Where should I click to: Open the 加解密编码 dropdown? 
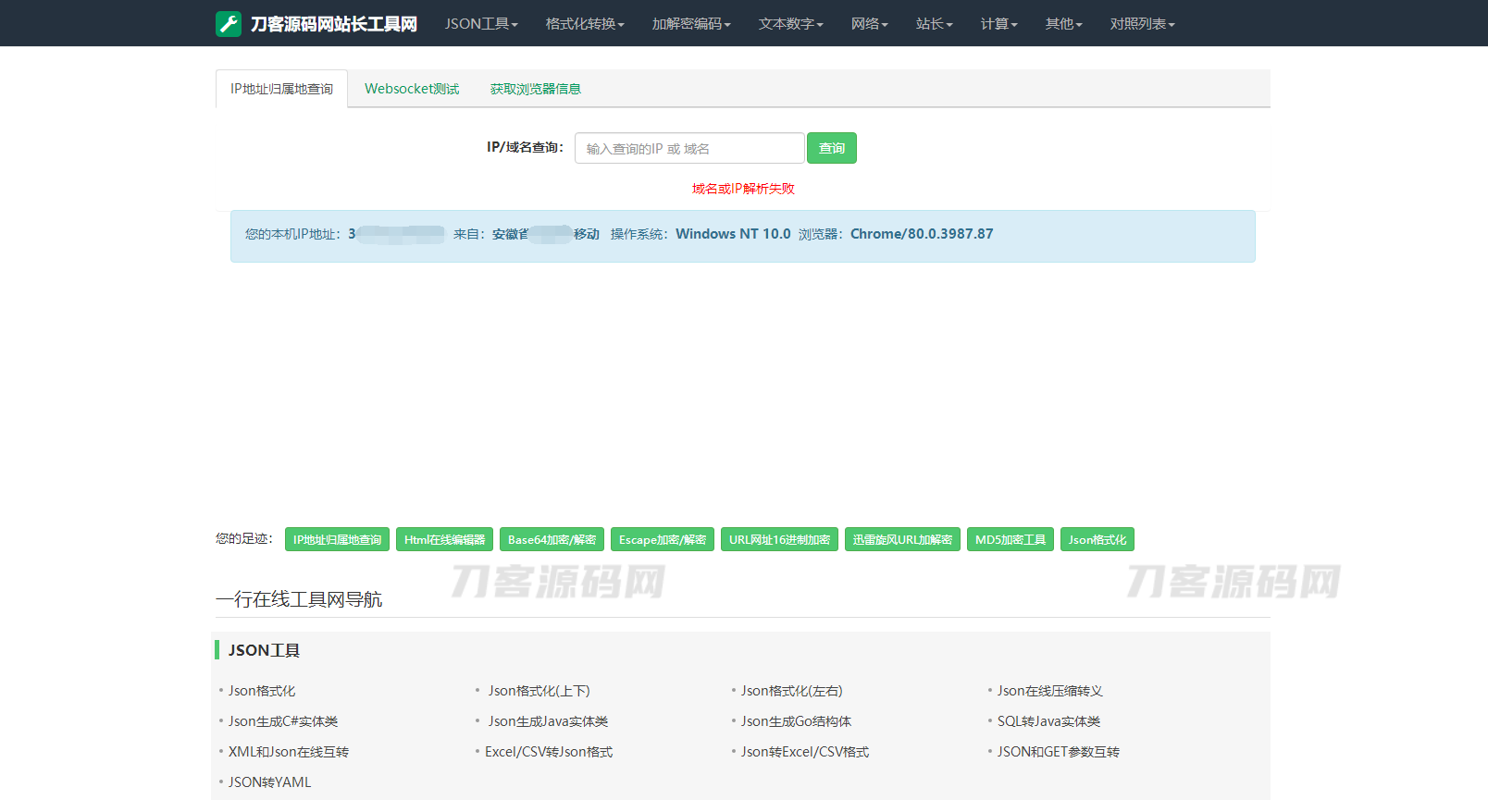pyautogui.click(x=690, y=24)
